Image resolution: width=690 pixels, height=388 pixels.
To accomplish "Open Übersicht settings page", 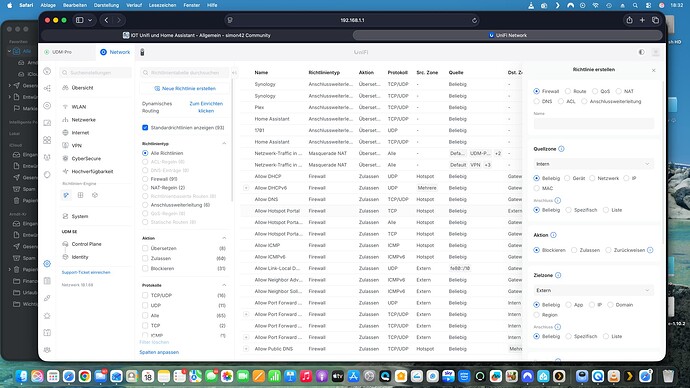I will pyautogui.click(x=82, y=88).
